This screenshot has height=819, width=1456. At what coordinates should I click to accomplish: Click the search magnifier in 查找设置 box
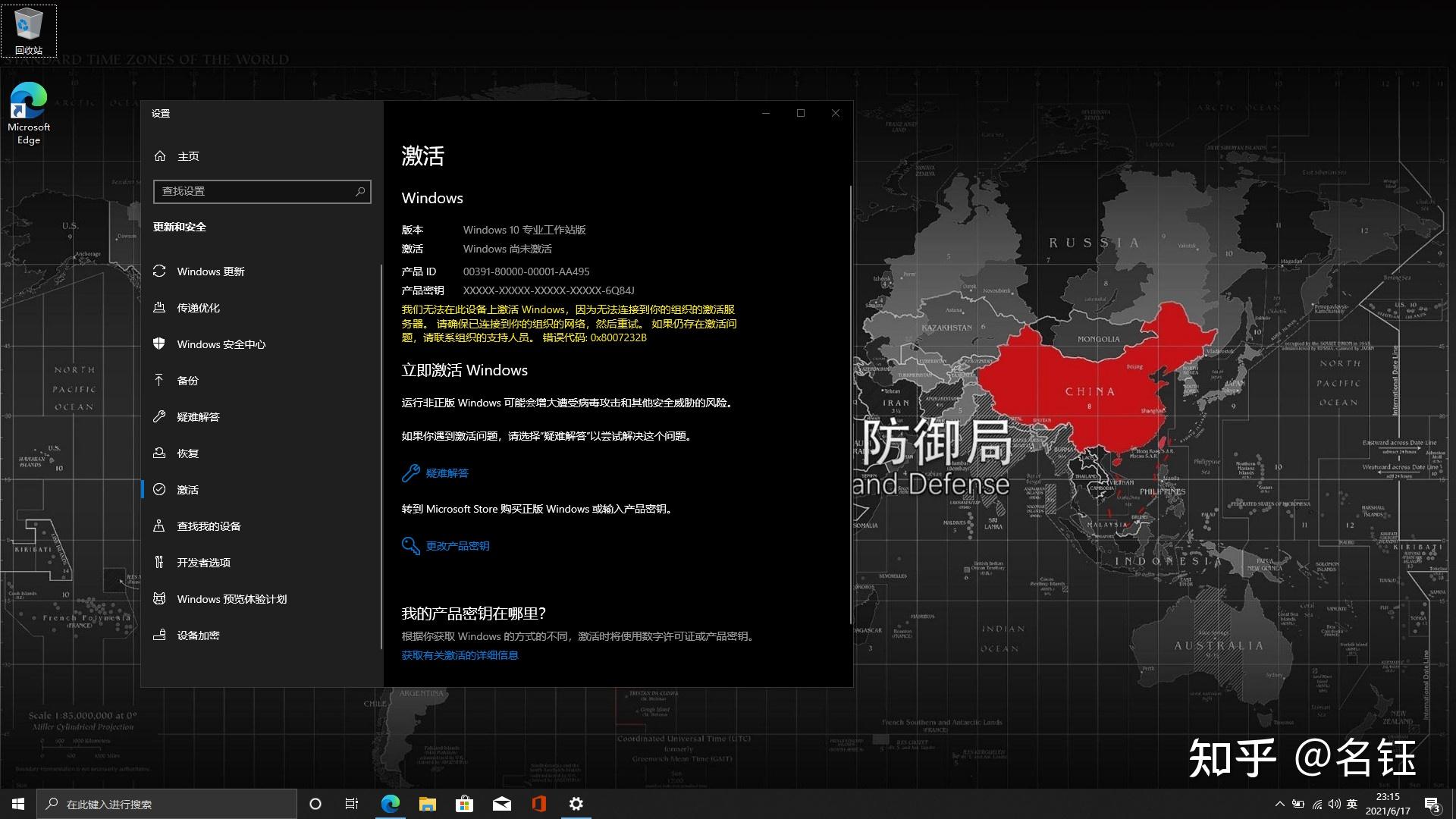point(360,191)
